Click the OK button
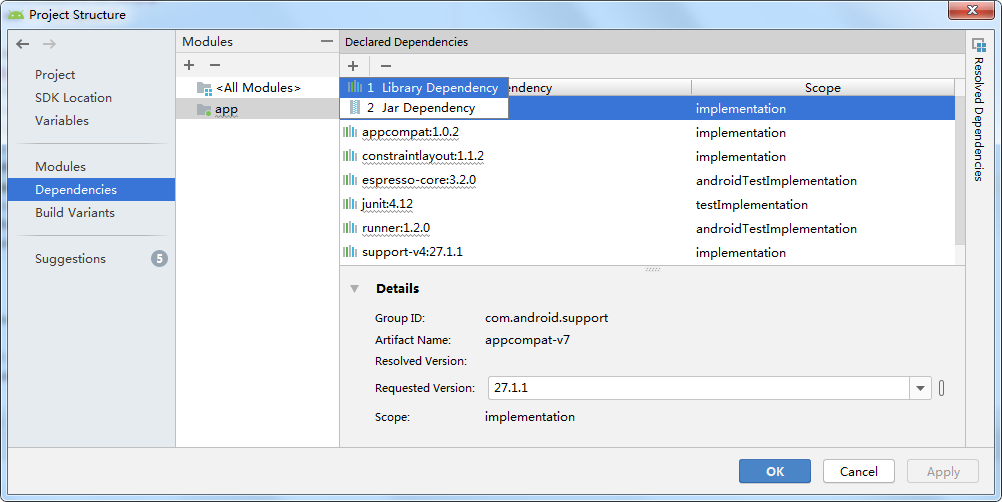This screenshot has width=1002, height=502. [775, 471]
